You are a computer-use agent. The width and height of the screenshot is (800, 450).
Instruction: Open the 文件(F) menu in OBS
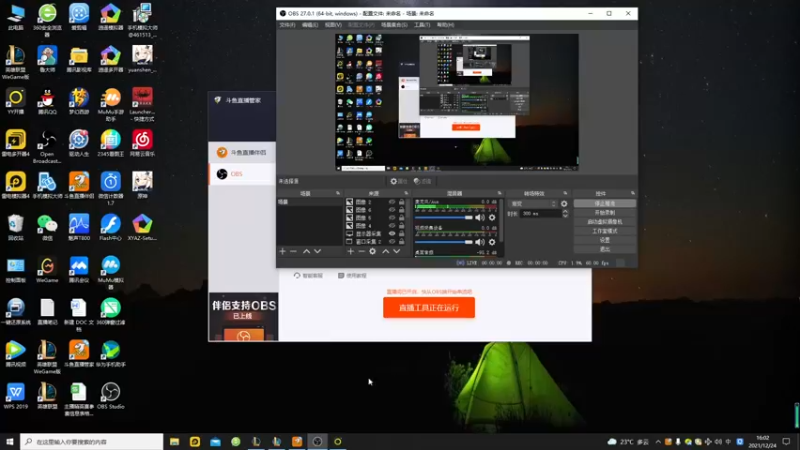(x=287, y=25)
